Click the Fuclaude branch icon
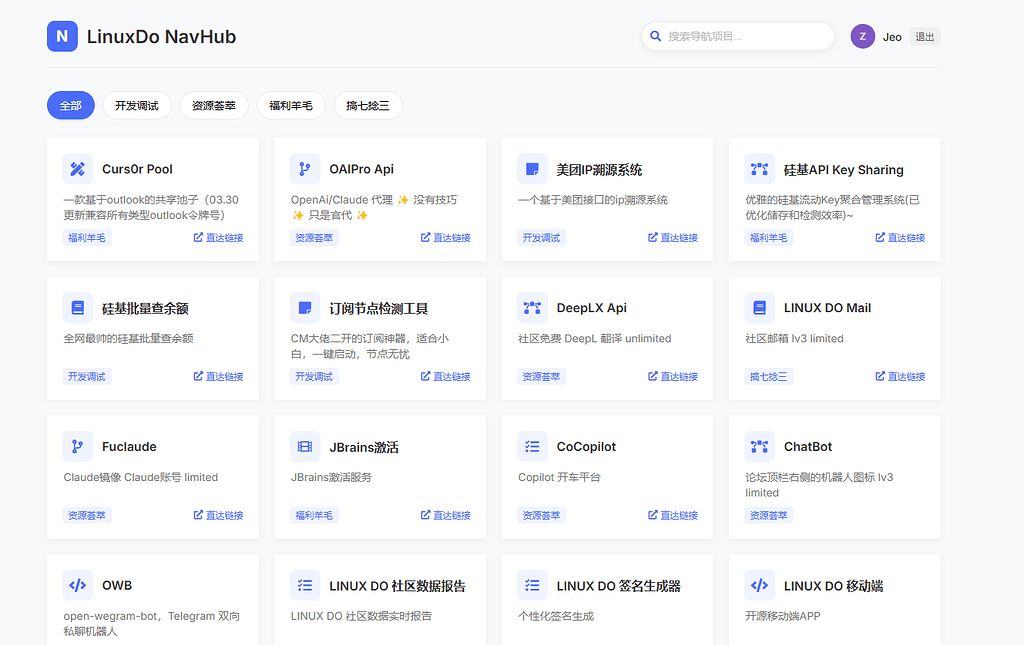The width and height of the screenshot is (1024, 645). [x=78, y=447]
